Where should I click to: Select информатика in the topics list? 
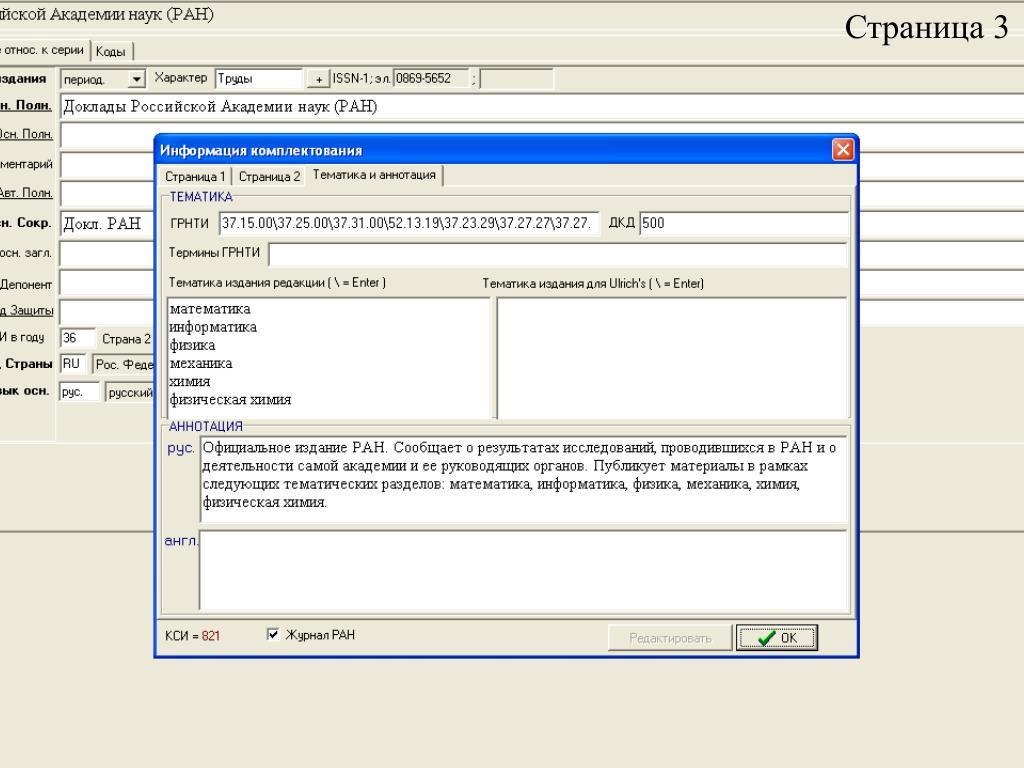pyautogui.click(x=213, y=327)
